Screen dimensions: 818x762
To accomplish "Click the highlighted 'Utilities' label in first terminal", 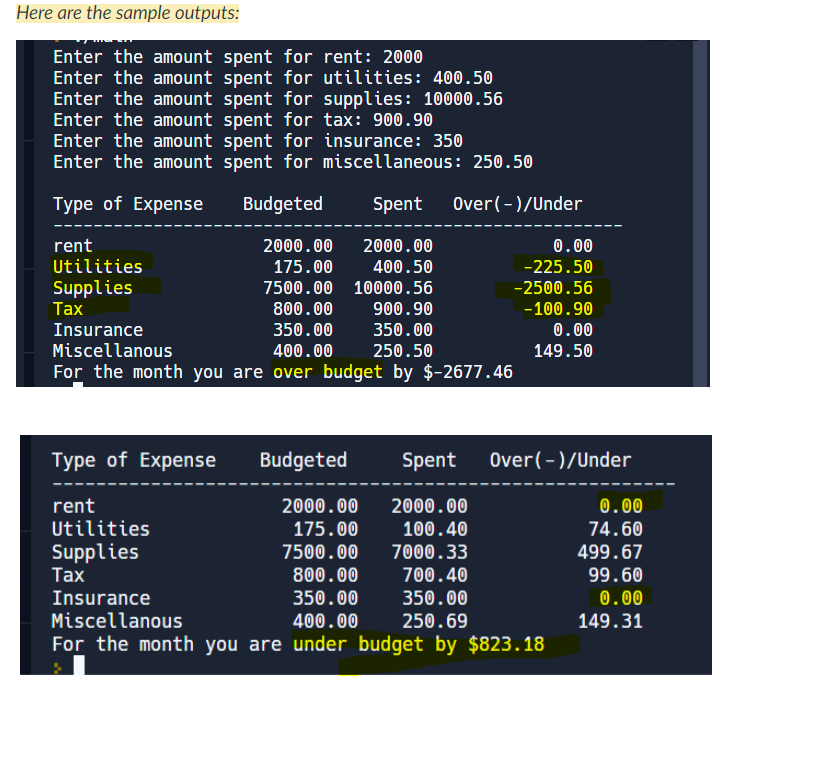I will pyautogui.click(x=98, y=267).
